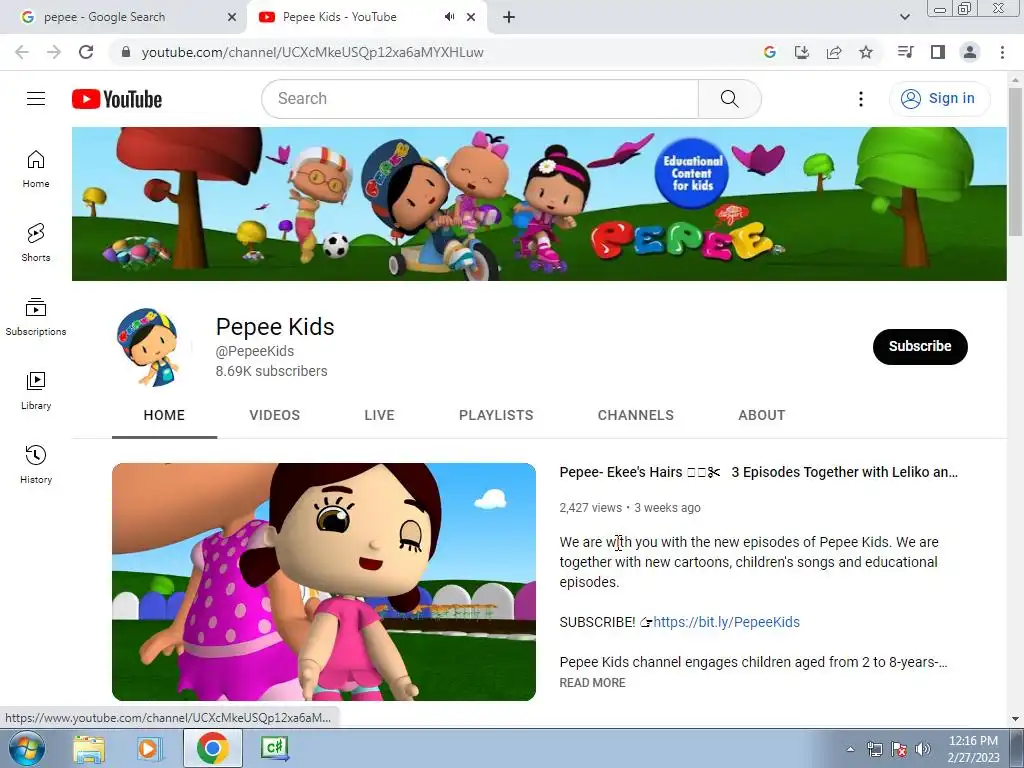Click the page vertical scrollbar thumb
Image resolution: width=1024 pixels, height=768 pixels.
pos(1015,161)
